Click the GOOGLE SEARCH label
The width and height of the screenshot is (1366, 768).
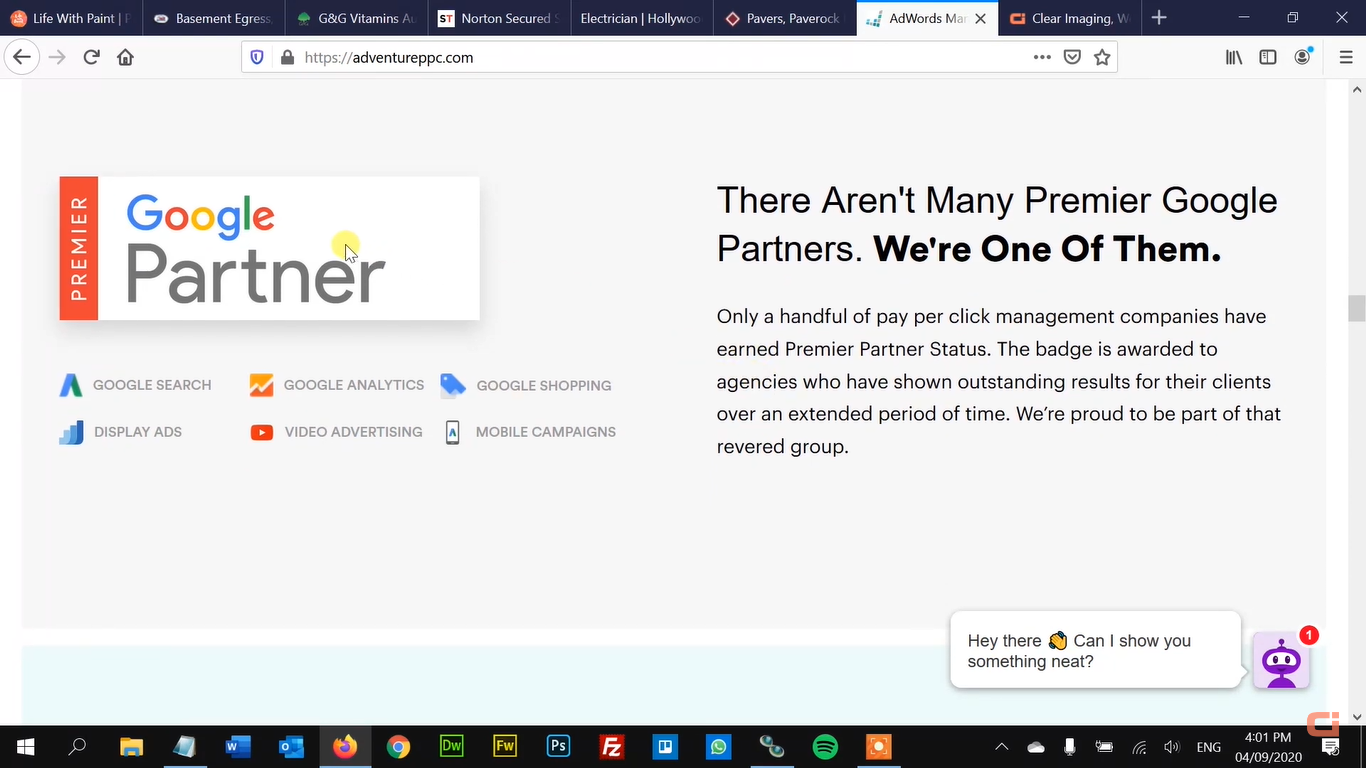click(152, 385)
